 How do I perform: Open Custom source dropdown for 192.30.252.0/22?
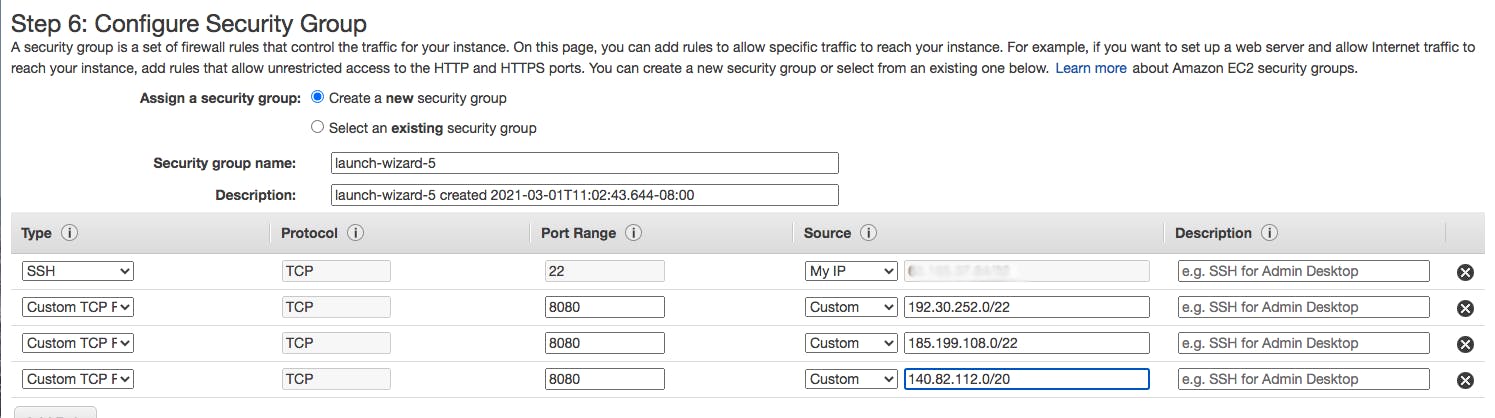[x=852, y=307]
